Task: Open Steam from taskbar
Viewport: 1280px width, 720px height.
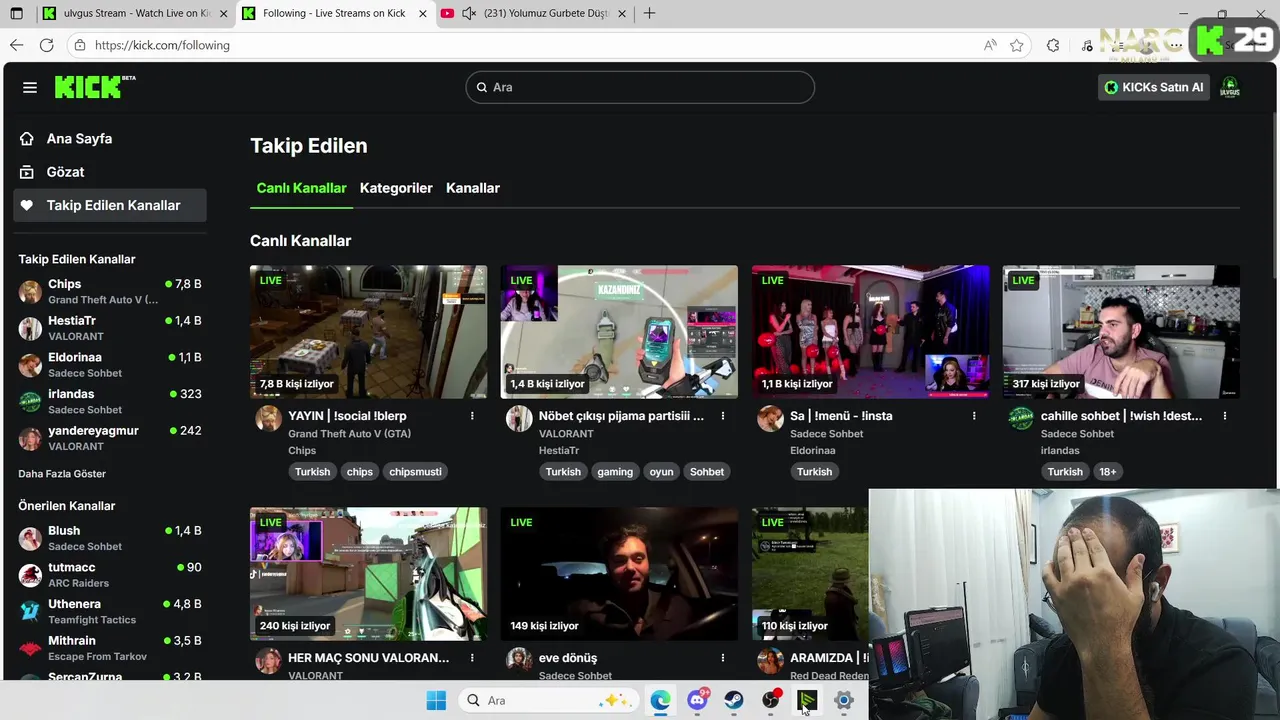Action: point(734,701)
